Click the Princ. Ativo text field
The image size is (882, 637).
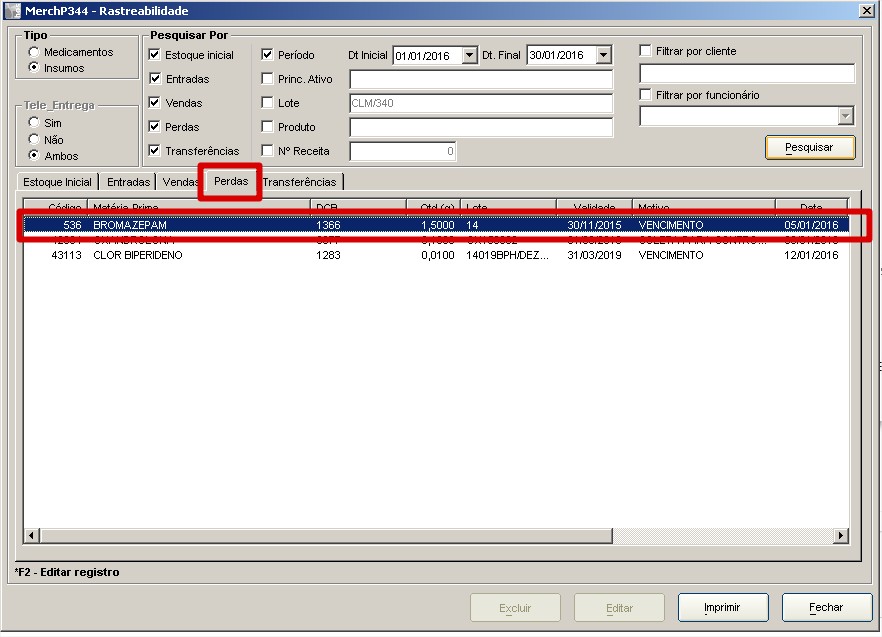(x=480, y=79)
